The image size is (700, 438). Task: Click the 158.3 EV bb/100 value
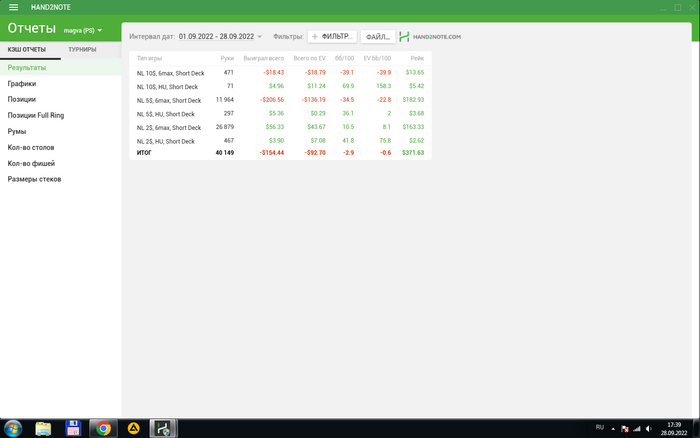383,86
